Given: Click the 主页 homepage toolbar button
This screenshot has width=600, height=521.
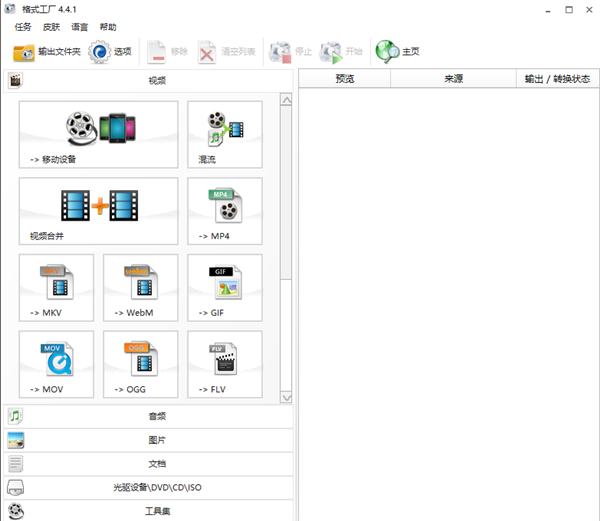Looking at the screenshot, I should click(x=398, y=51).
